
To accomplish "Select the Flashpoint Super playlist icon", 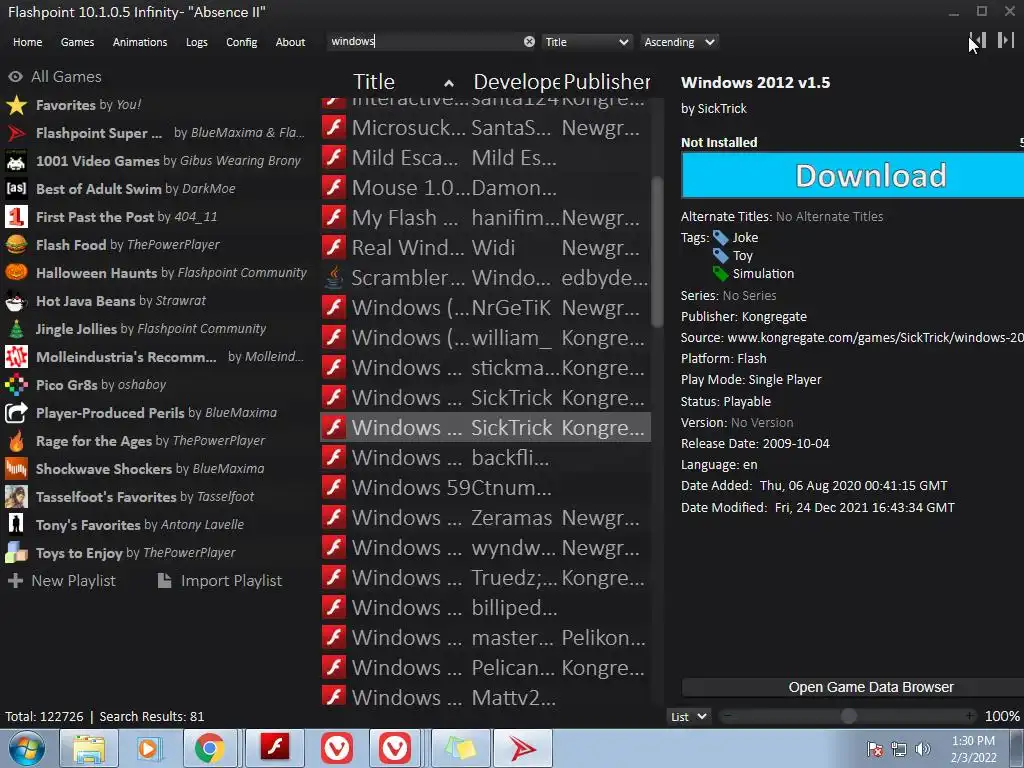I will click(16, 133).
